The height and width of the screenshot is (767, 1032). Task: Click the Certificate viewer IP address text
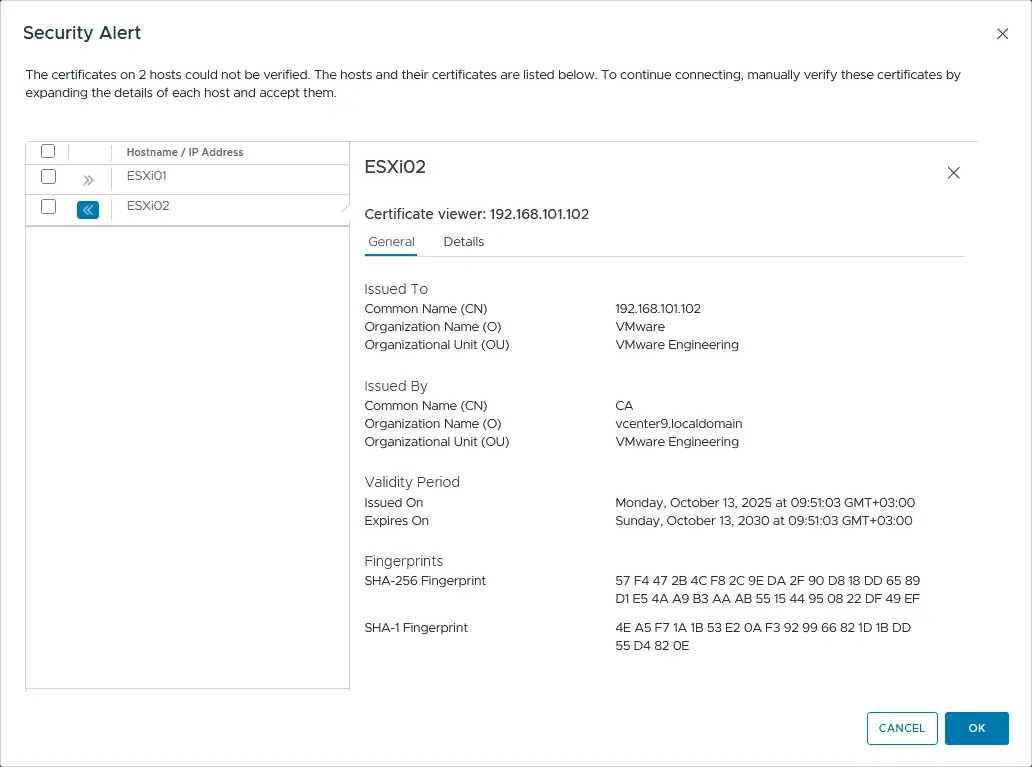pos(478,214)
